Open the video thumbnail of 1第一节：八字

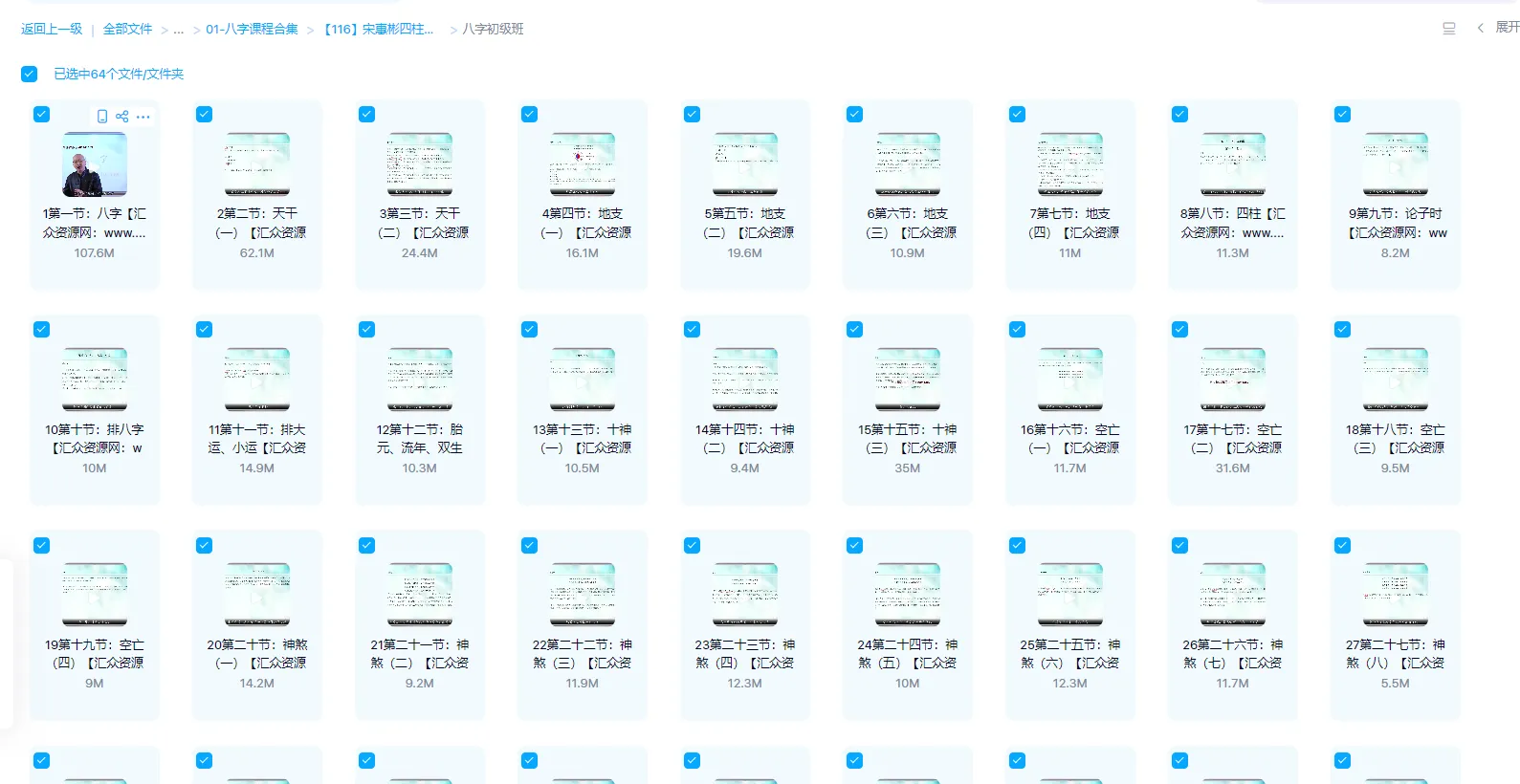95,164
